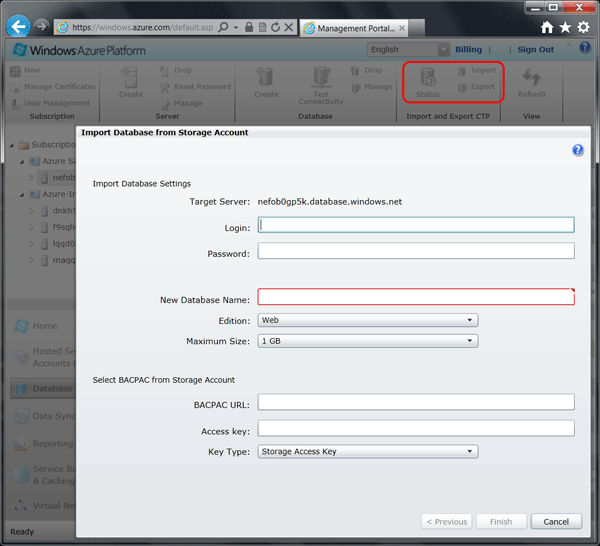Open Database navigation item

[42, 388]
